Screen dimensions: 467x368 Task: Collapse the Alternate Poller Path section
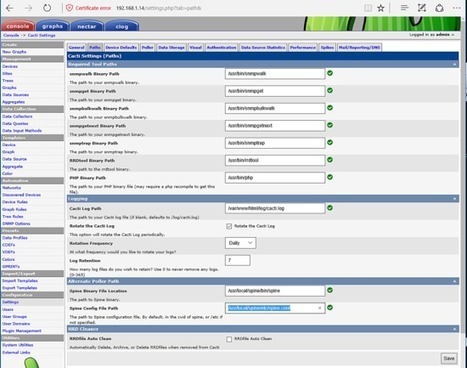[455, 281]
